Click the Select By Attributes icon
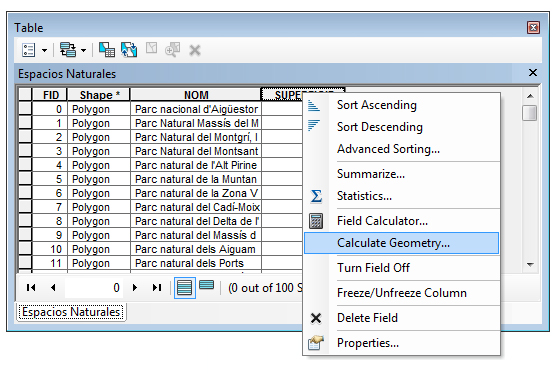 (107, 50)
